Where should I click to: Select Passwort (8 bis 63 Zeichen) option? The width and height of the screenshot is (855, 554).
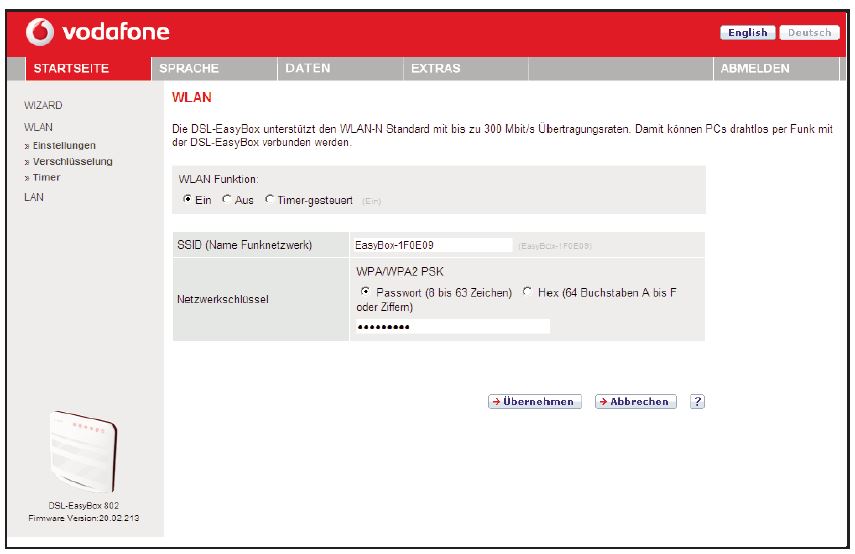coord(365,292)
